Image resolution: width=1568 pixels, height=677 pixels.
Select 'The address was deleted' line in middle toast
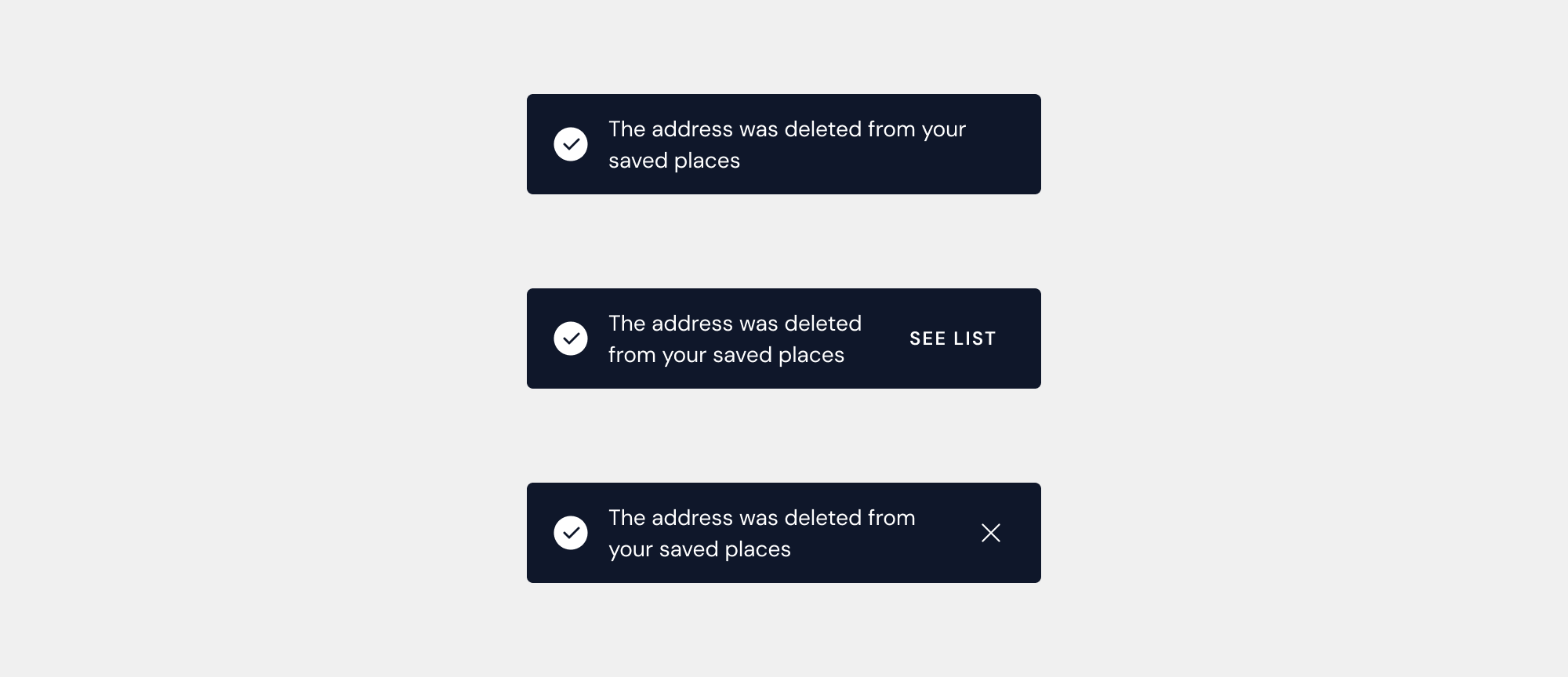[x=735, y=324]
